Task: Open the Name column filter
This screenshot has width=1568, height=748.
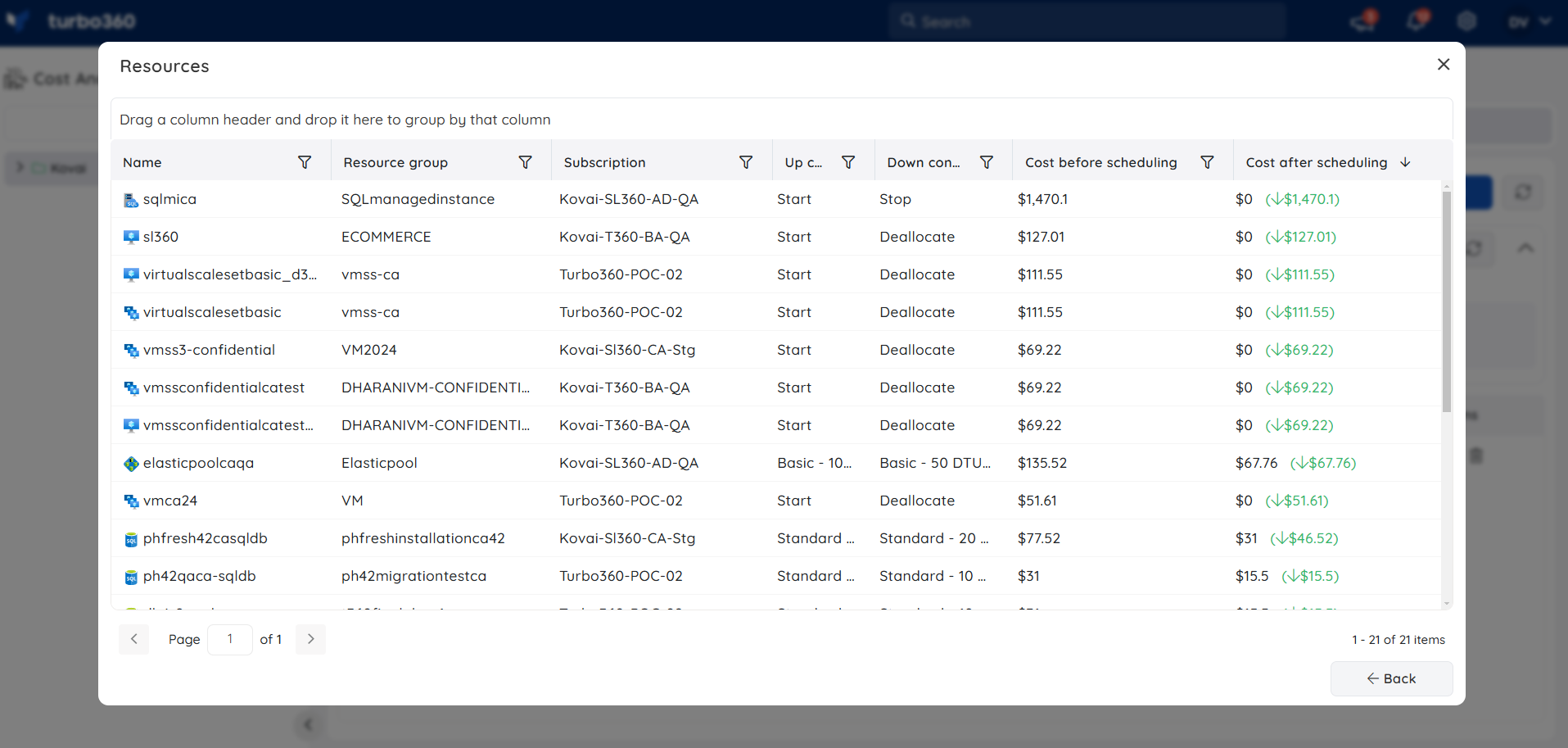Action: click(305, 162)
